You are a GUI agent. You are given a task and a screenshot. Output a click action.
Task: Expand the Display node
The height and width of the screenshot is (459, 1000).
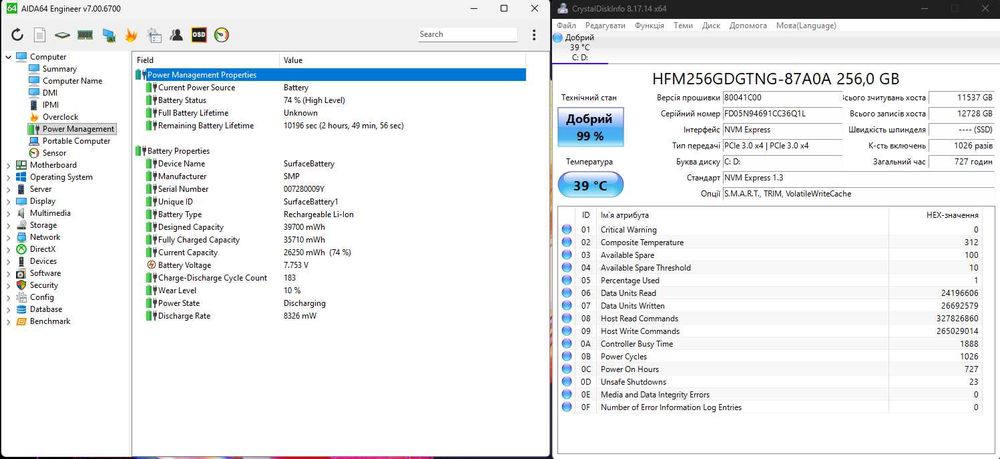tap(8, 201)
